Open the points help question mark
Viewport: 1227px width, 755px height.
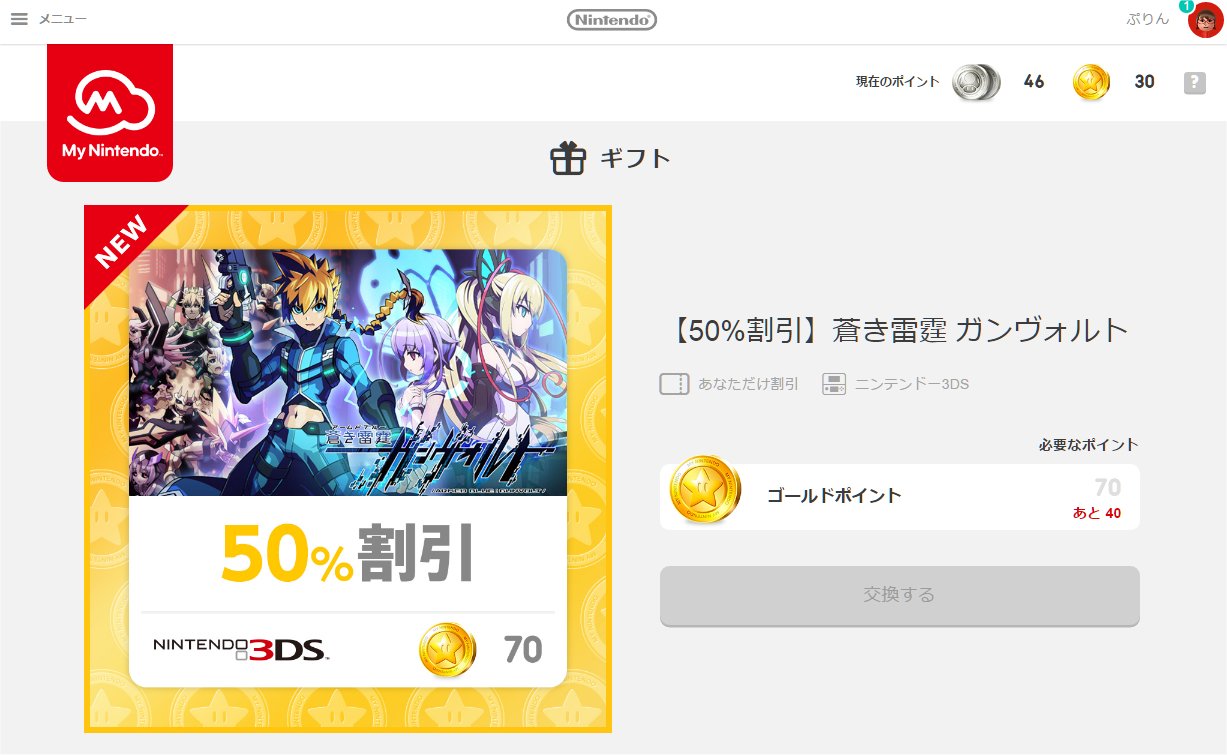point(1194,83)
